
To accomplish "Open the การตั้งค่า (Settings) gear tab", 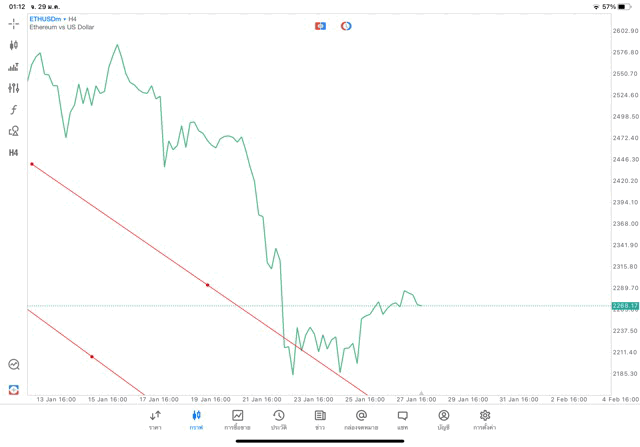I will coord(485,419).
